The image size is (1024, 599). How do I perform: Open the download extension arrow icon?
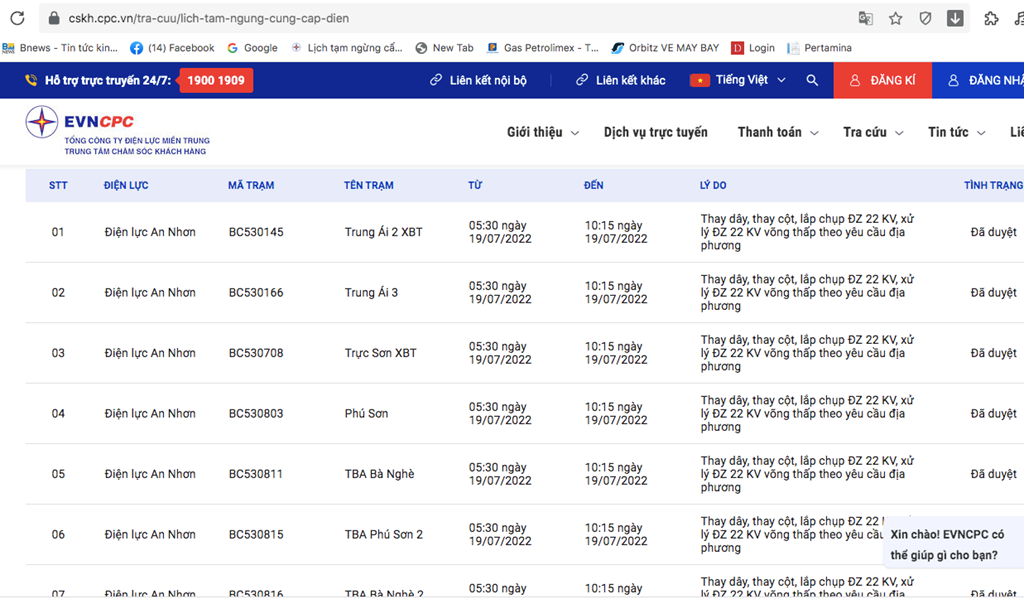tap(955, 18)
